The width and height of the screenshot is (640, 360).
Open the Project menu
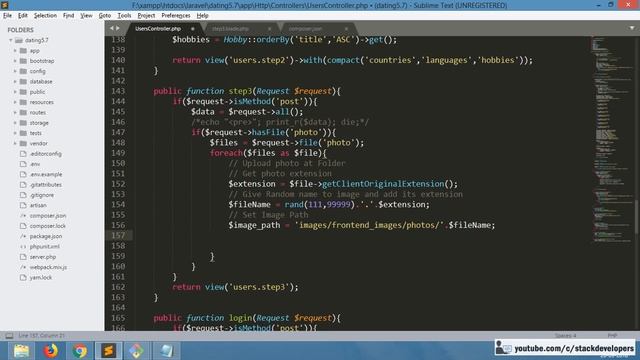(x=146, y=16)
